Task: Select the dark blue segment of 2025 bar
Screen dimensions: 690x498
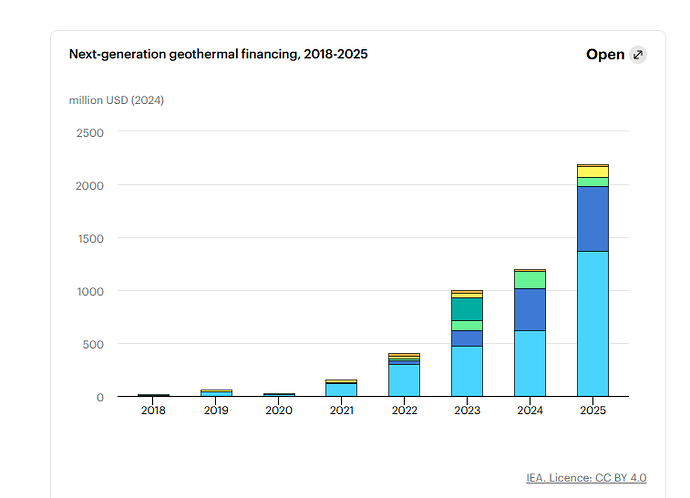Action: [593, 219]
